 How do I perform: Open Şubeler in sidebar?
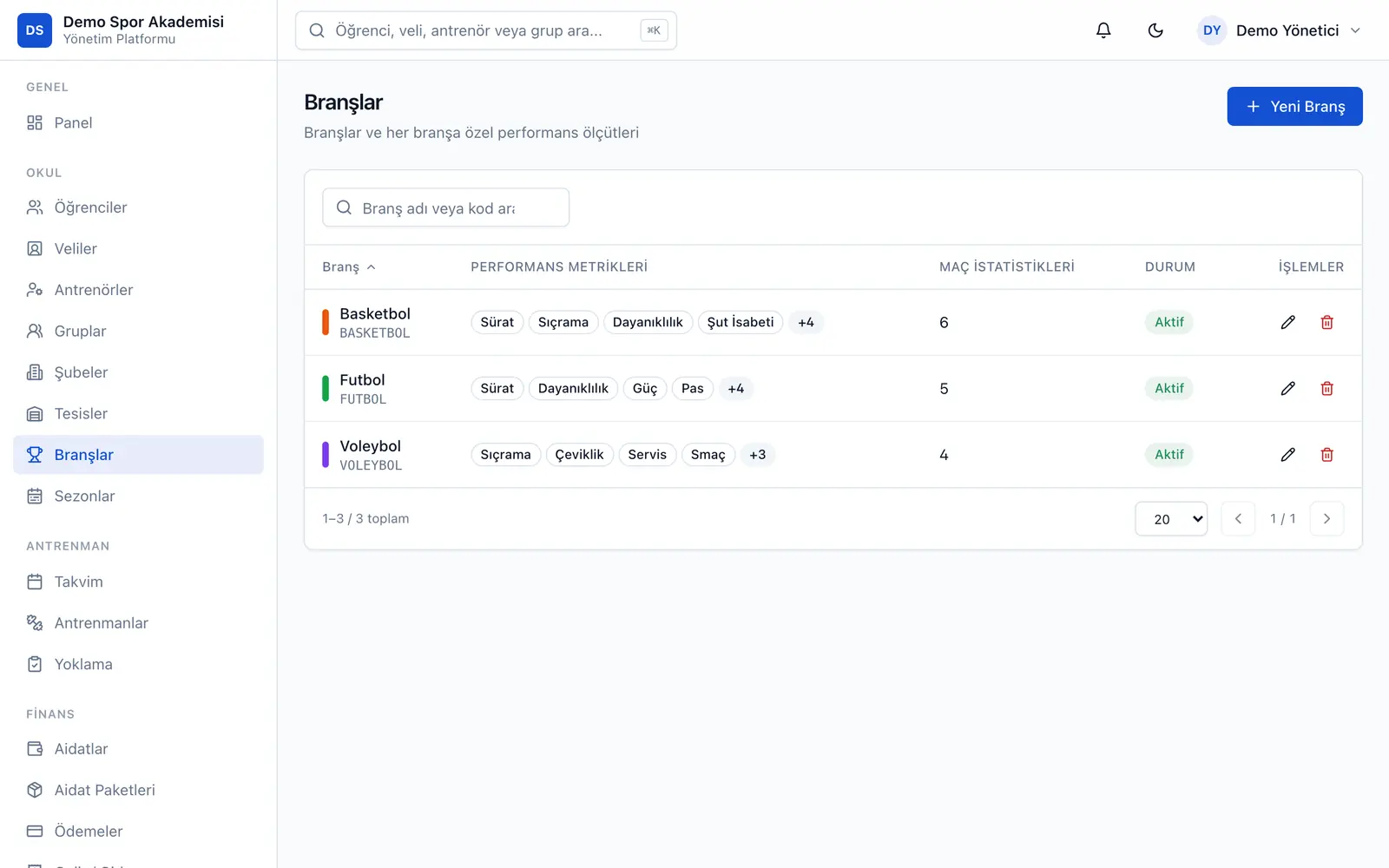138,372
